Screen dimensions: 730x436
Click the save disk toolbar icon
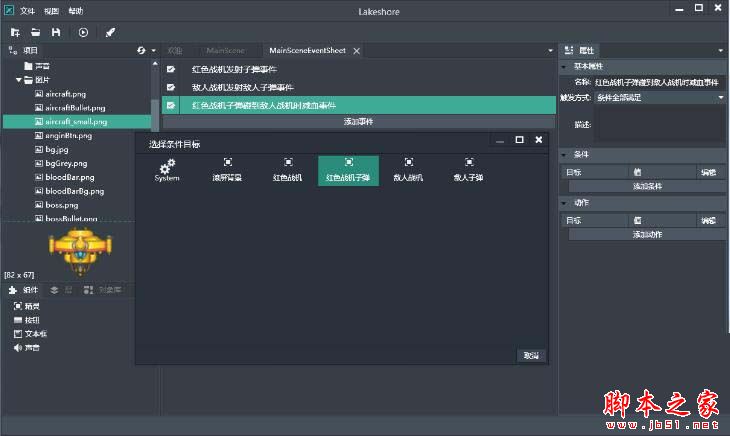click(x=56, y=32)
